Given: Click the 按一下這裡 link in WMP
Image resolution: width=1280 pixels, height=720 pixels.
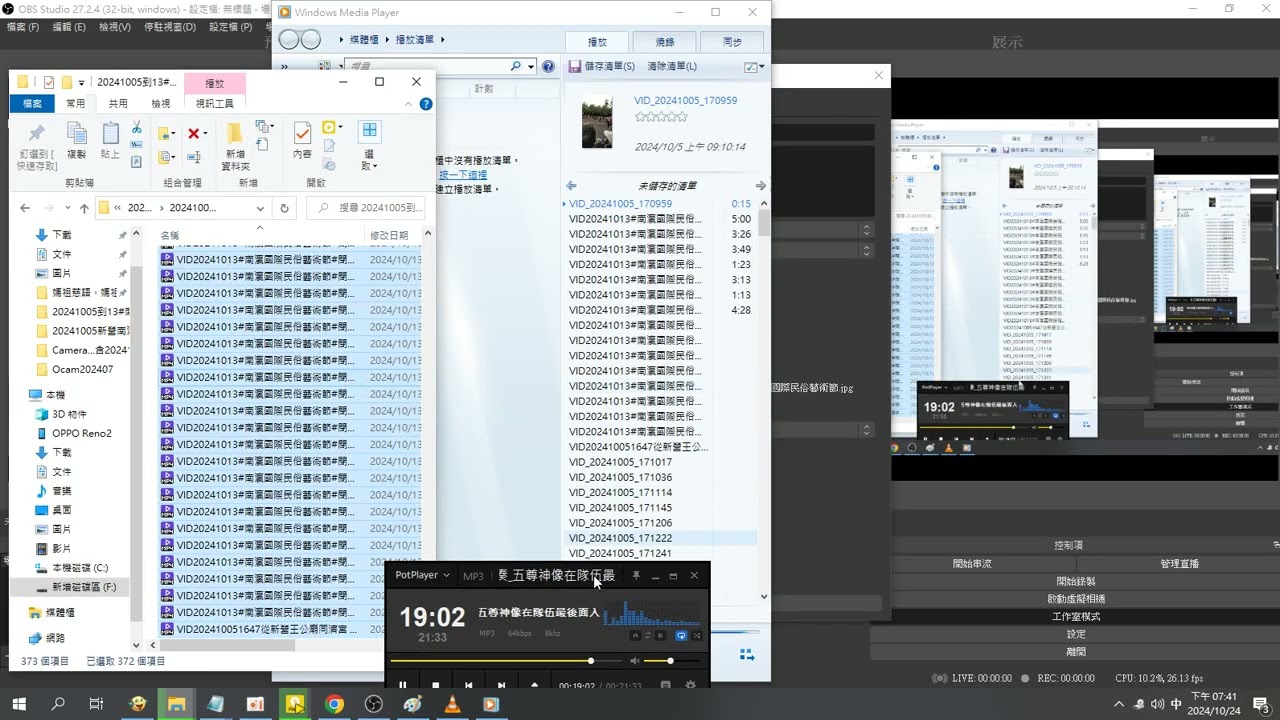Looking at the screenshot, I should 463,174.
